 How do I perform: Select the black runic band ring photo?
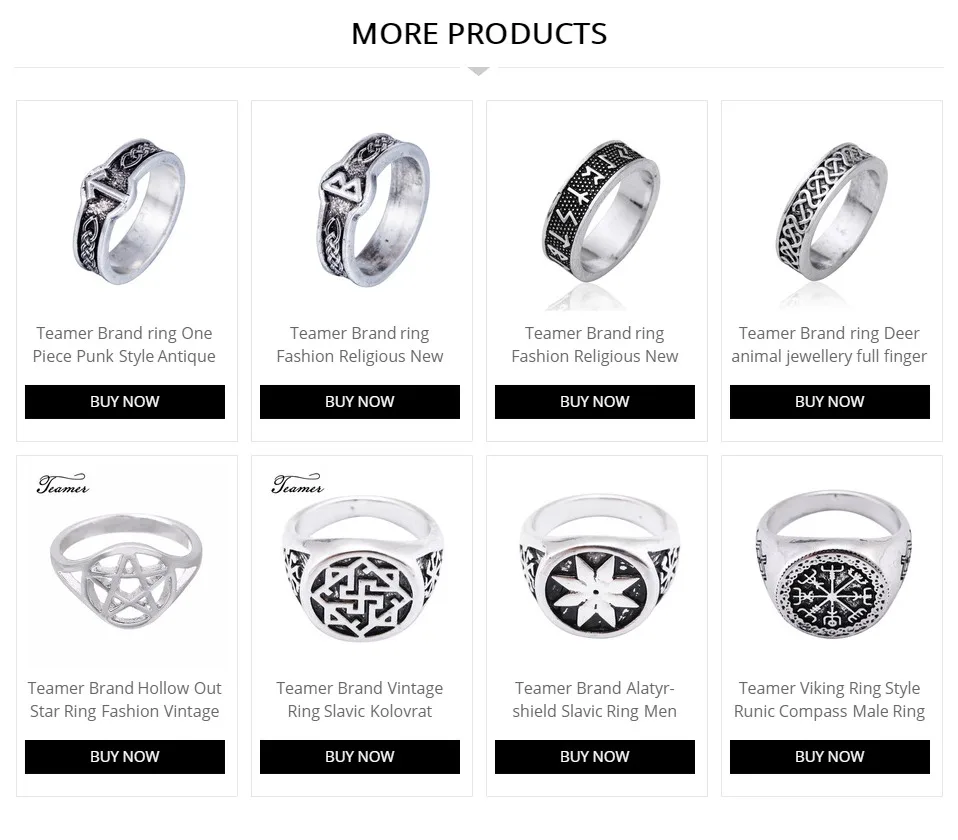click(x=597, y=210)
